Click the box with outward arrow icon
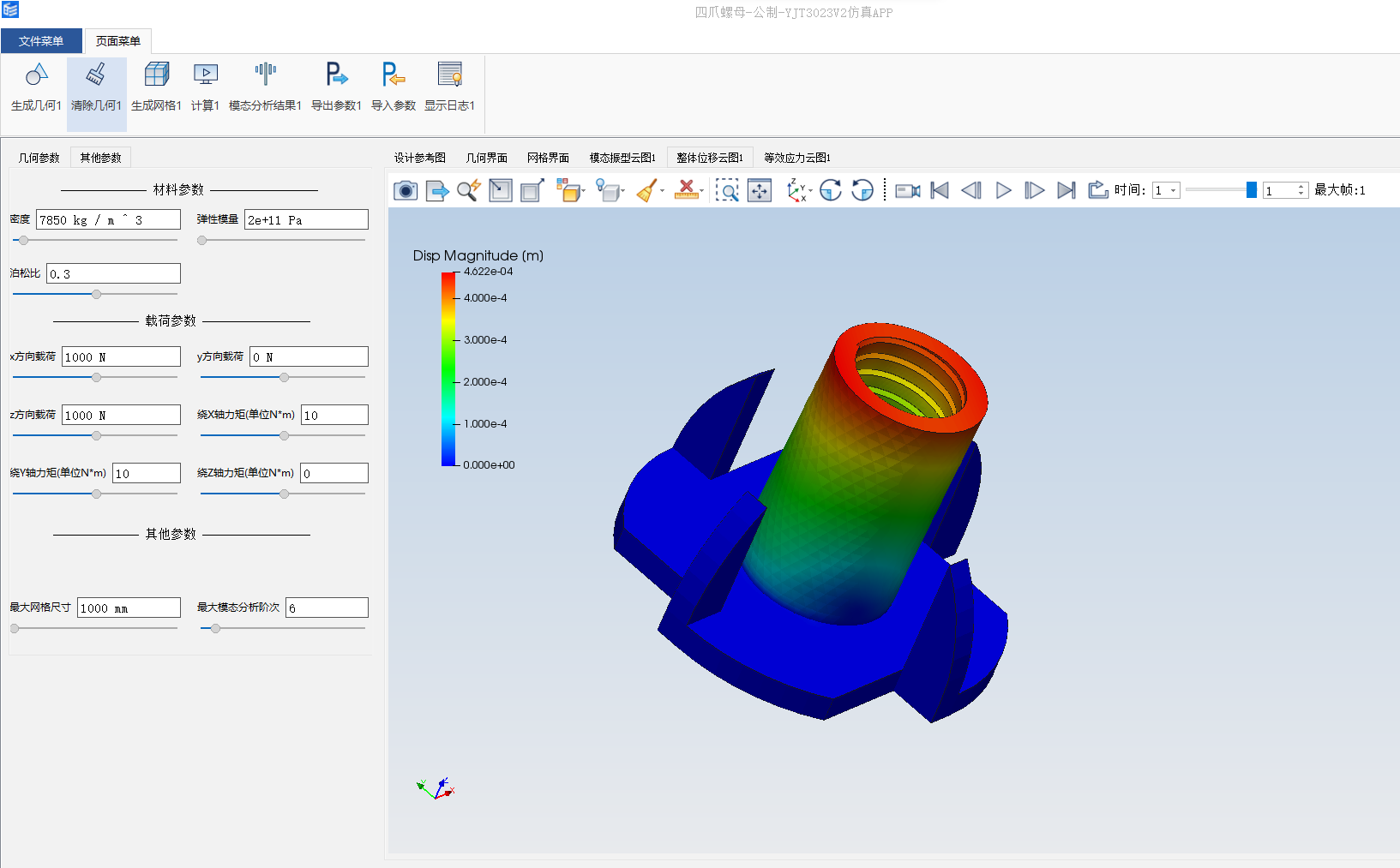1400x868 pixels. pyautogui.click(x=532, y=190)
